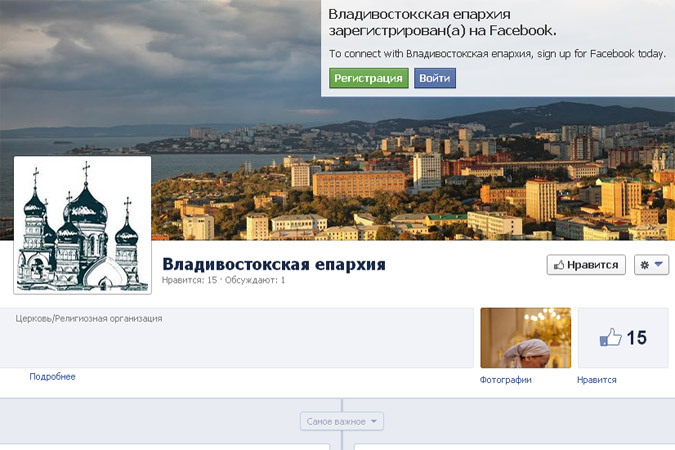Image resolution: width=675 pixels, height=450 pixels.
Task: Open the Нравится link under the likes box
Action: [596, 380]
